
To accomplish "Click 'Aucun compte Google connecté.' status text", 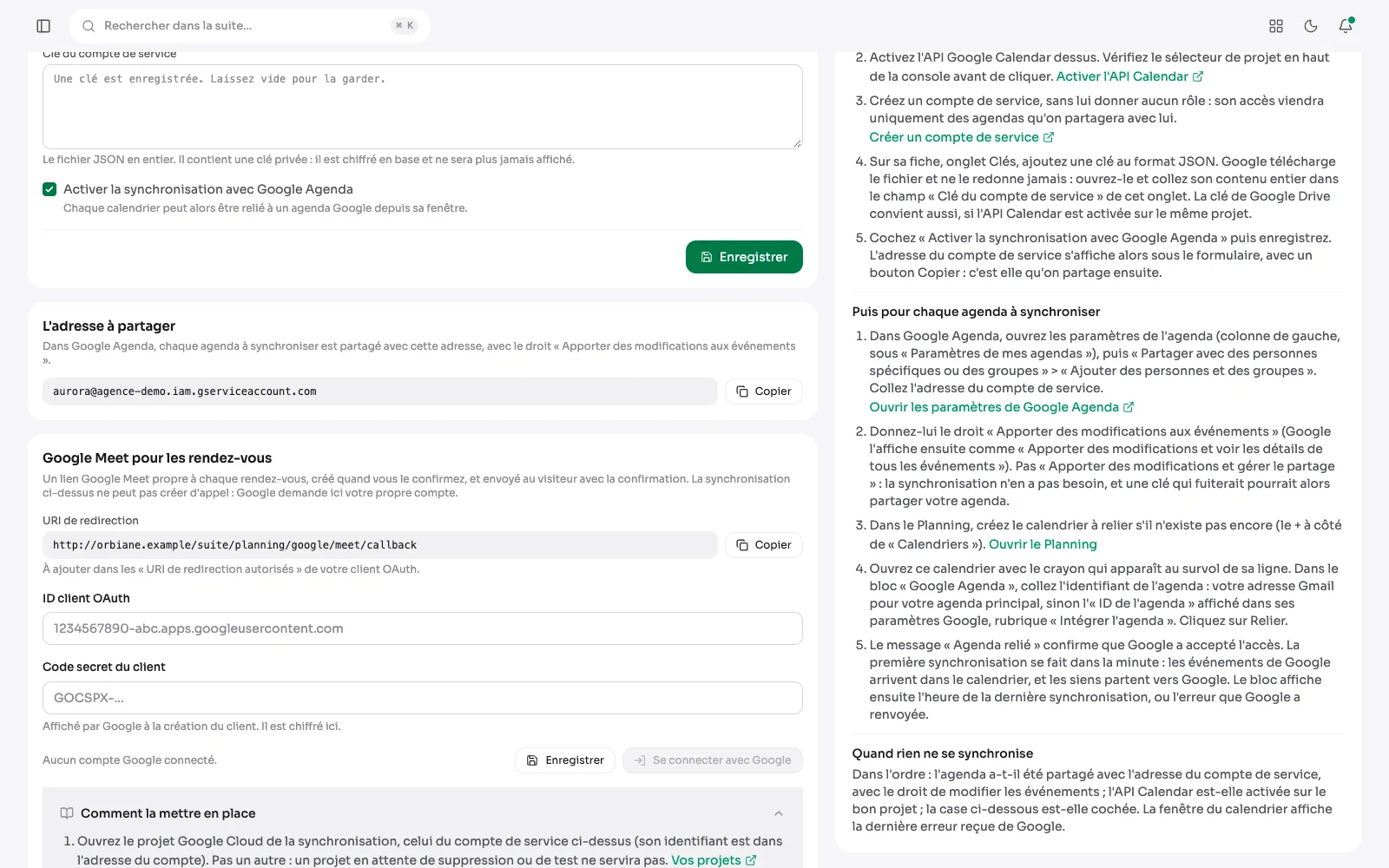I will pos(129,760).
